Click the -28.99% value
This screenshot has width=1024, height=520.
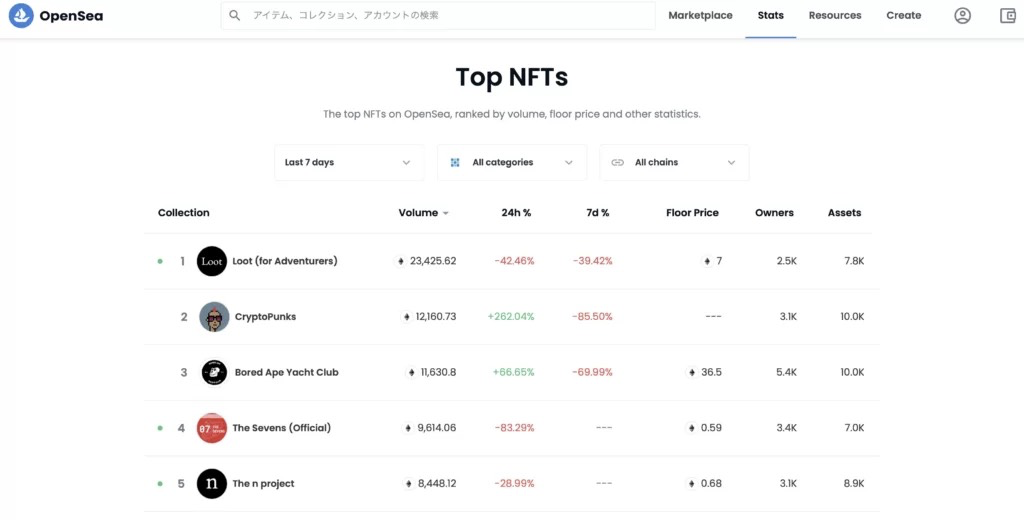click(515, 483)
